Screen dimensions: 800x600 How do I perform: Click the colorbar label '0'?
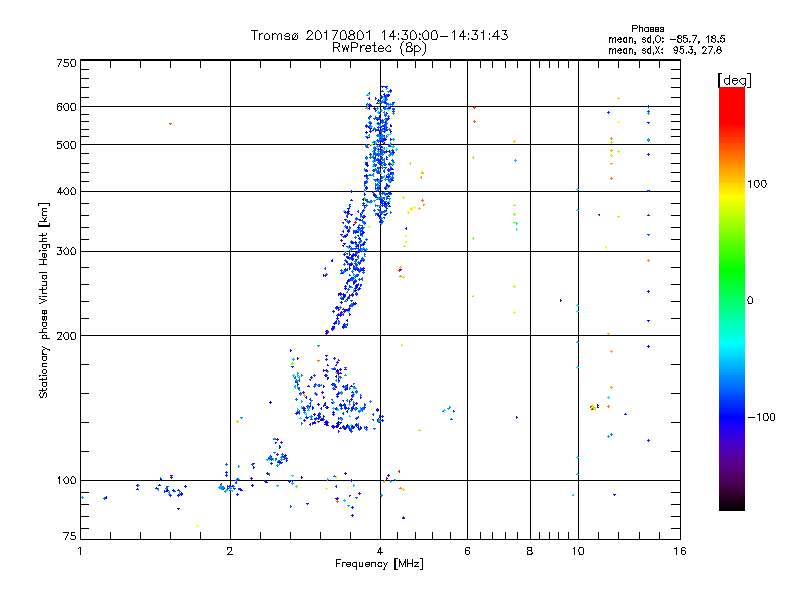point(749,301)
